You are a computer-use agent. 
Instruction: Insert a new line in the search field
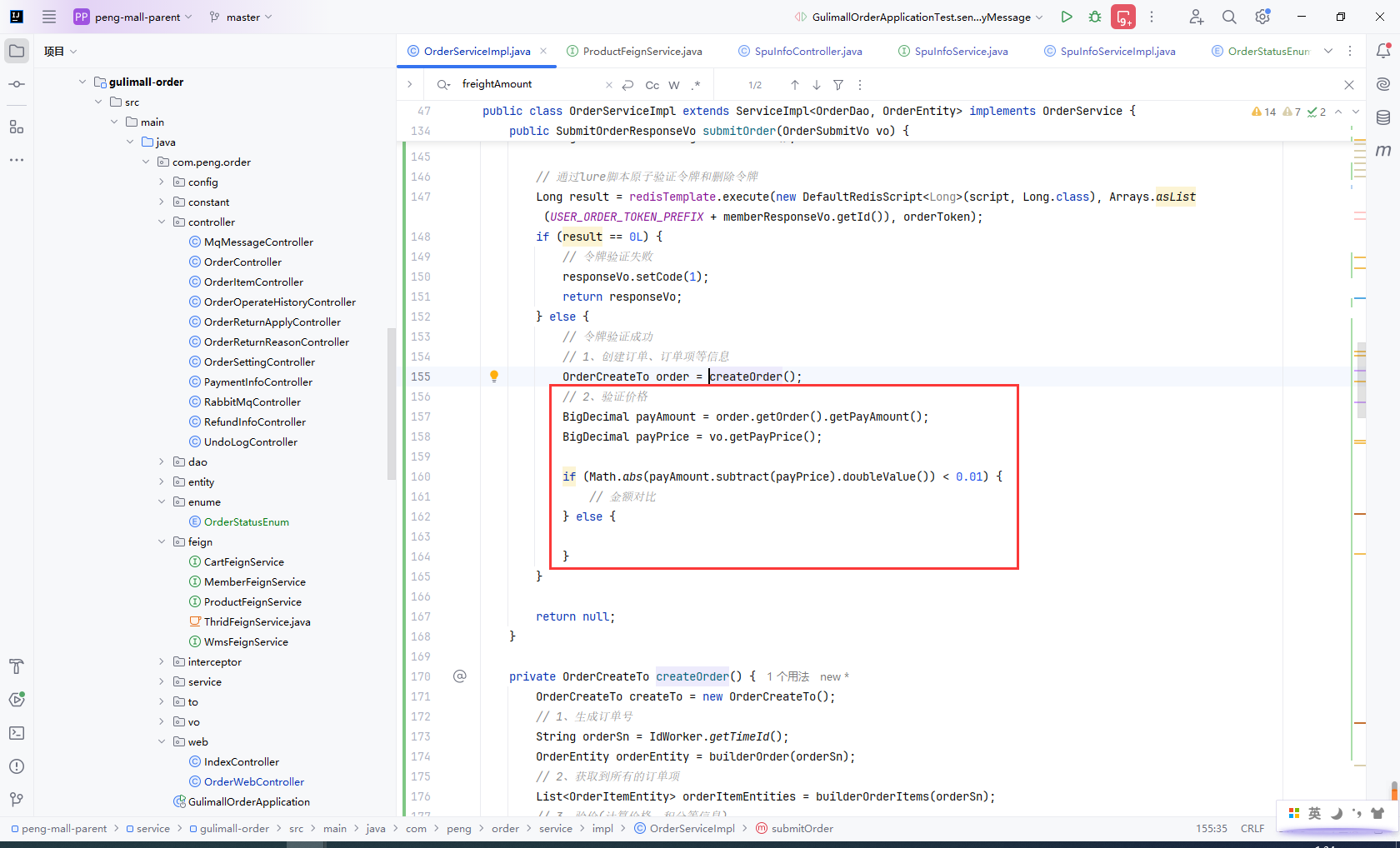point(627,85)
